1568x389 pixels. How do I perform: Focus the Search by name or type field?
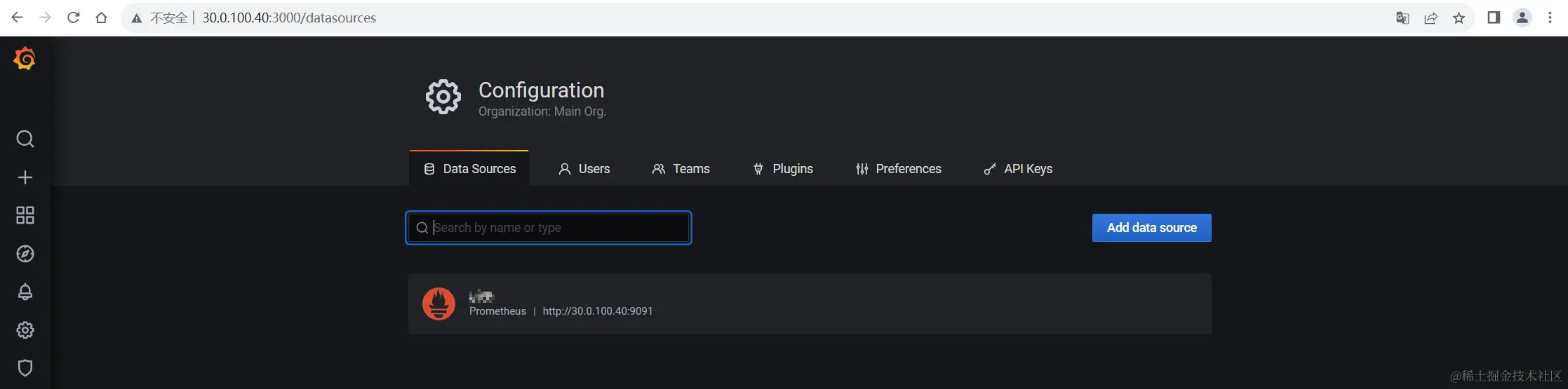549,228
